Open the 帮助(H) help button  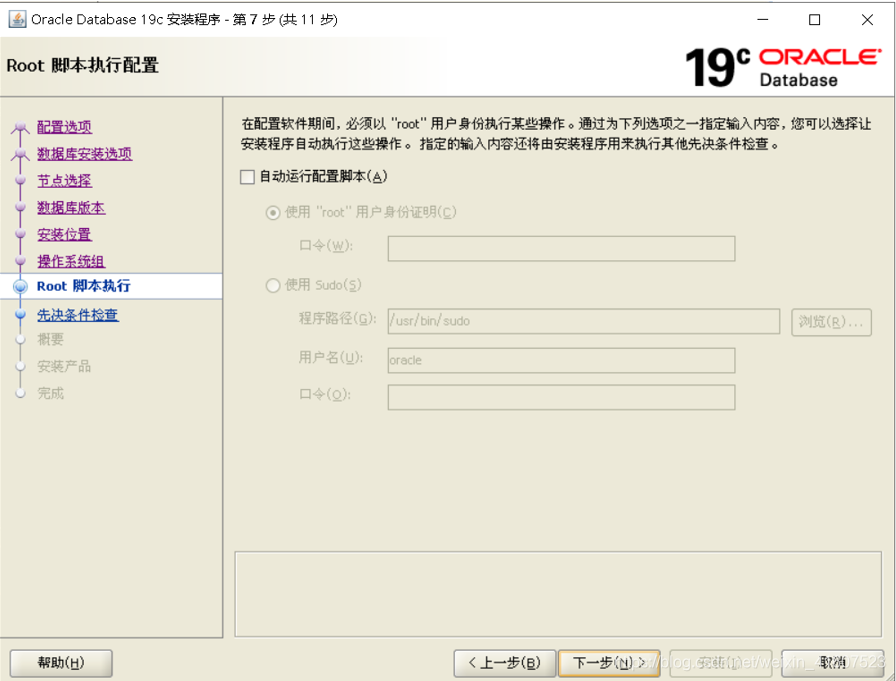click(61, 663)
